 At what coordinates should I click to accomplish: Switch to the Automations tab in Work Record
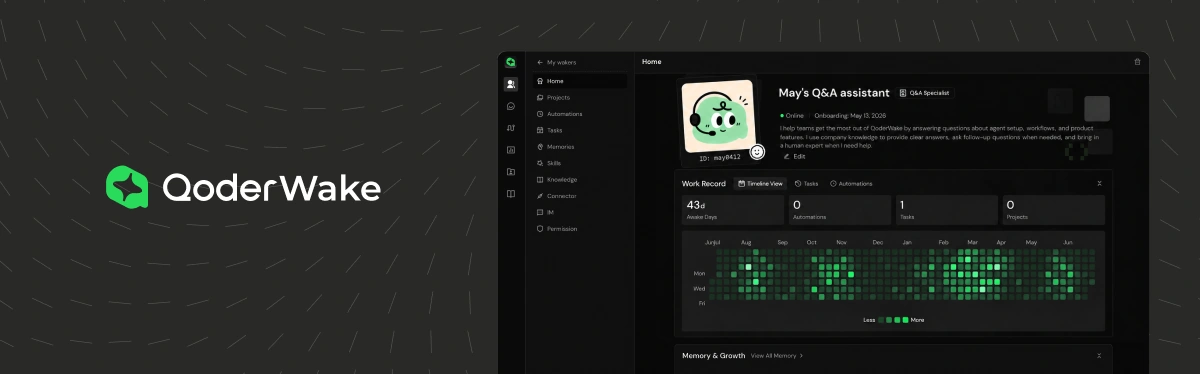coord(851,184)
